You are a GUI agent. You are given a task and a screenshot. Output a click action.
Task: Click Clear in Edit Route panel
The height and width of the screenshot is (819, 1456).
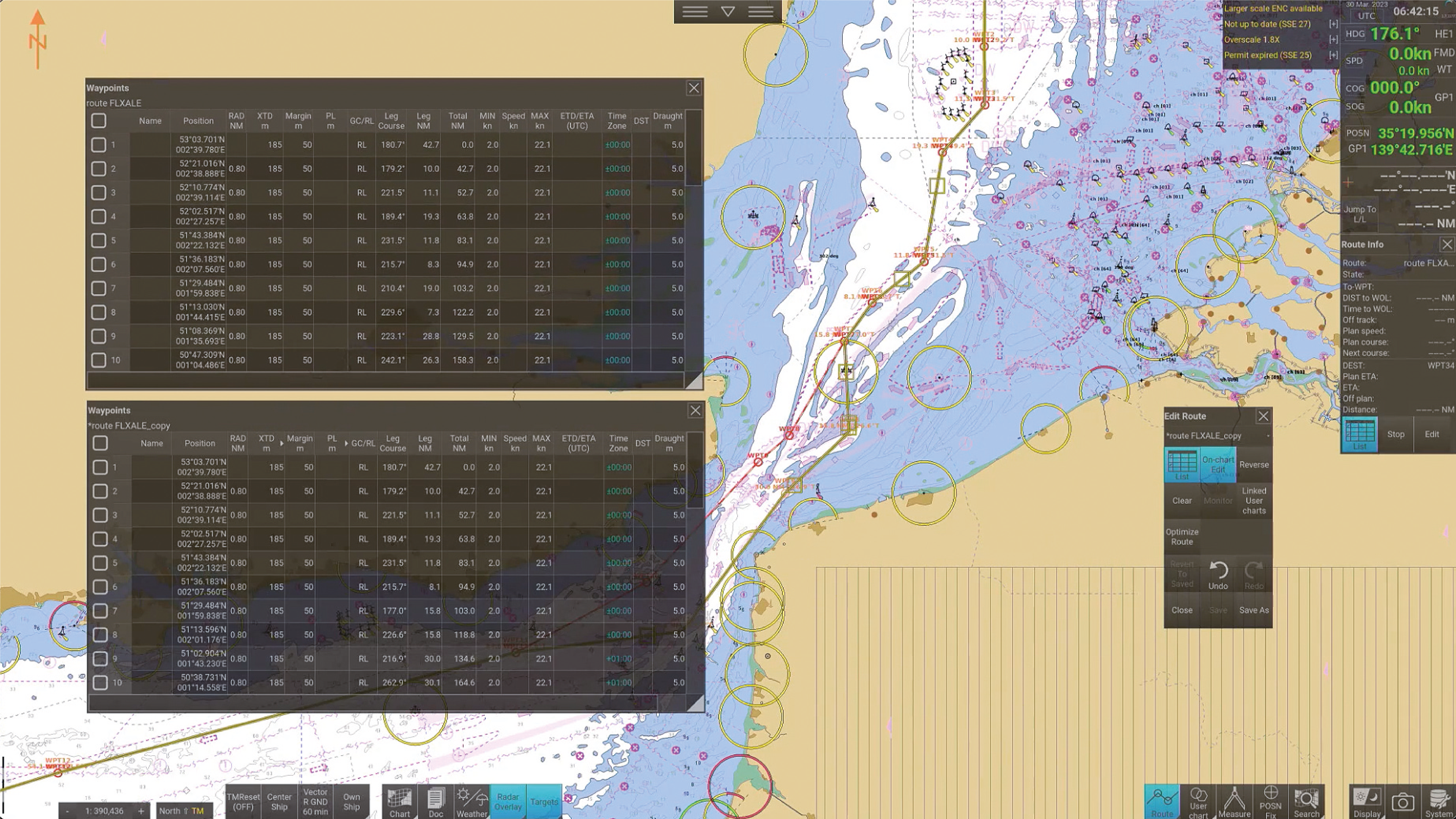point(1182,501)
